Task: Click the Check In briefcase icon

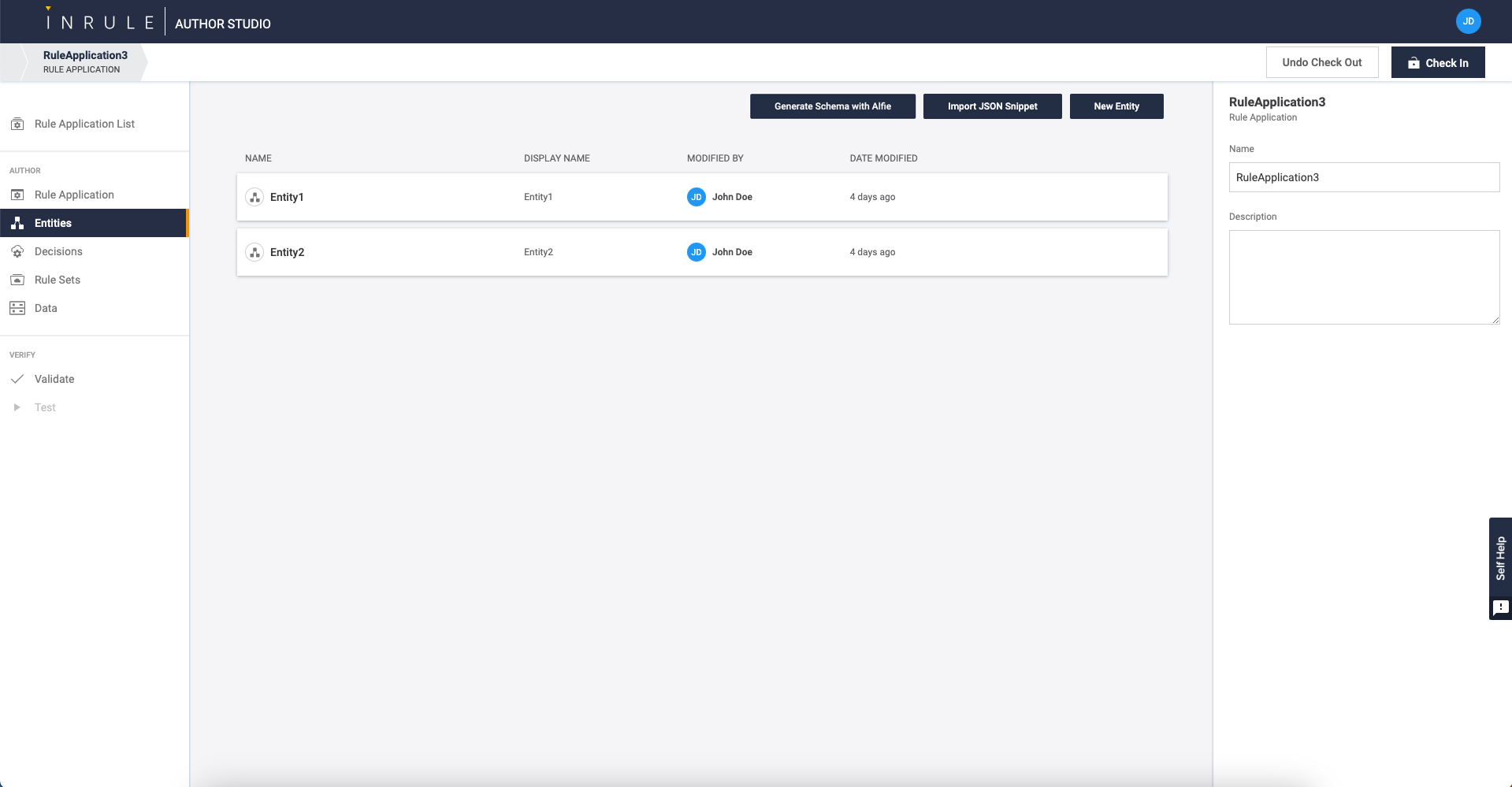Action: click(x=1414, y=63)
